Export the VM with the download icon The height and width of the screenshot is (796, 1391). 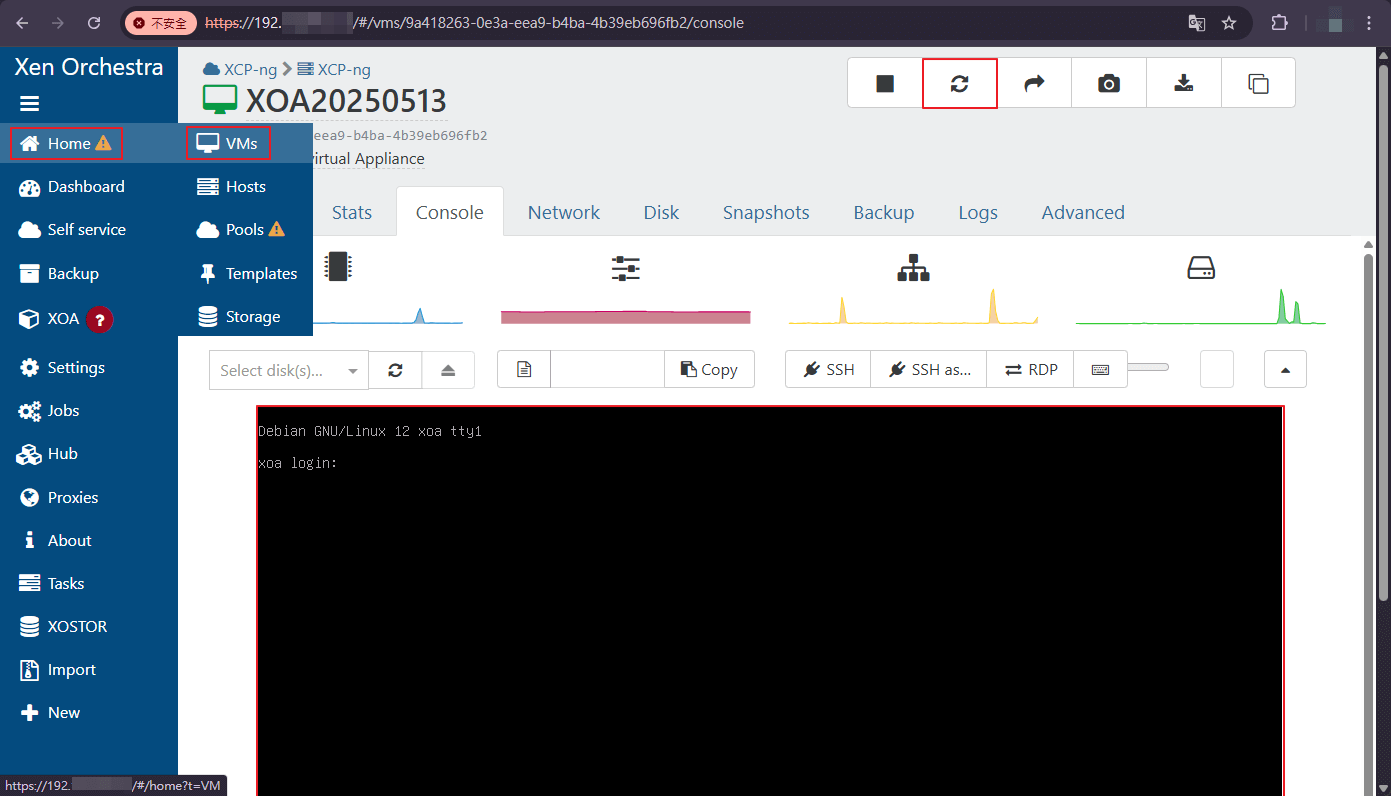pos(1184,83)
